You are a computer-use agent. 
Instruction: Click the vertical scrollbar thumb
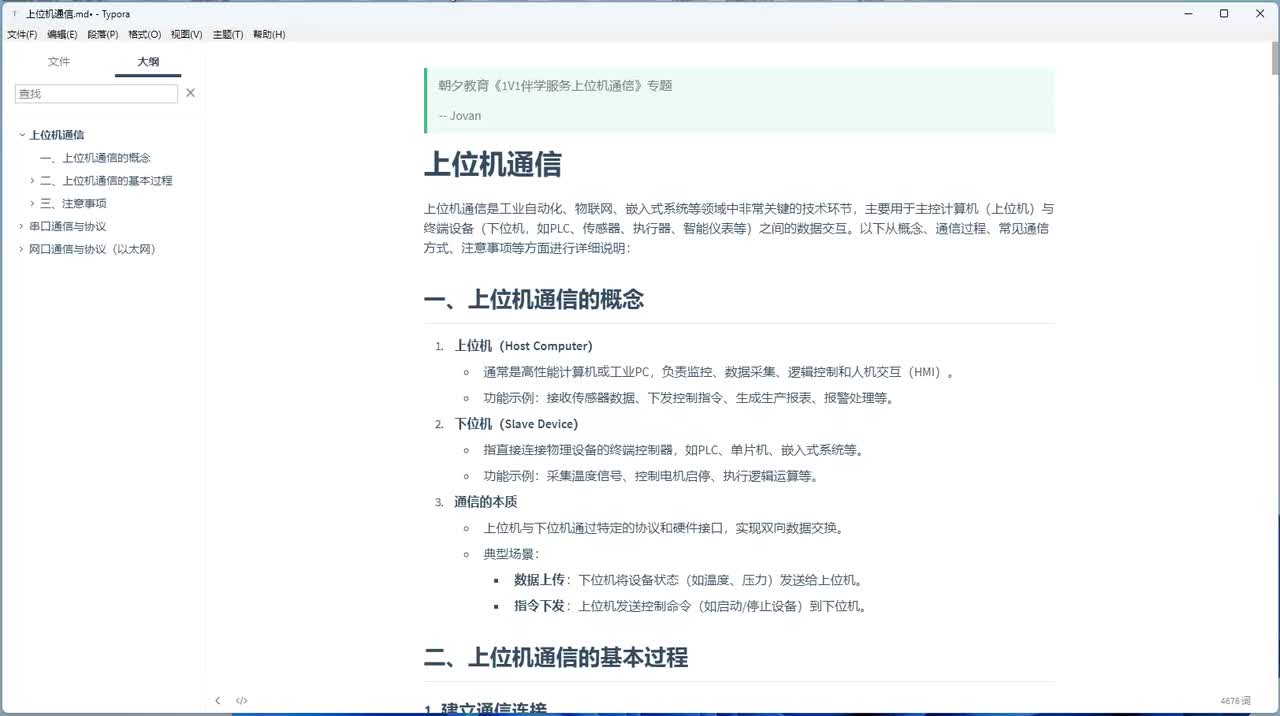tap(1275, 58)
